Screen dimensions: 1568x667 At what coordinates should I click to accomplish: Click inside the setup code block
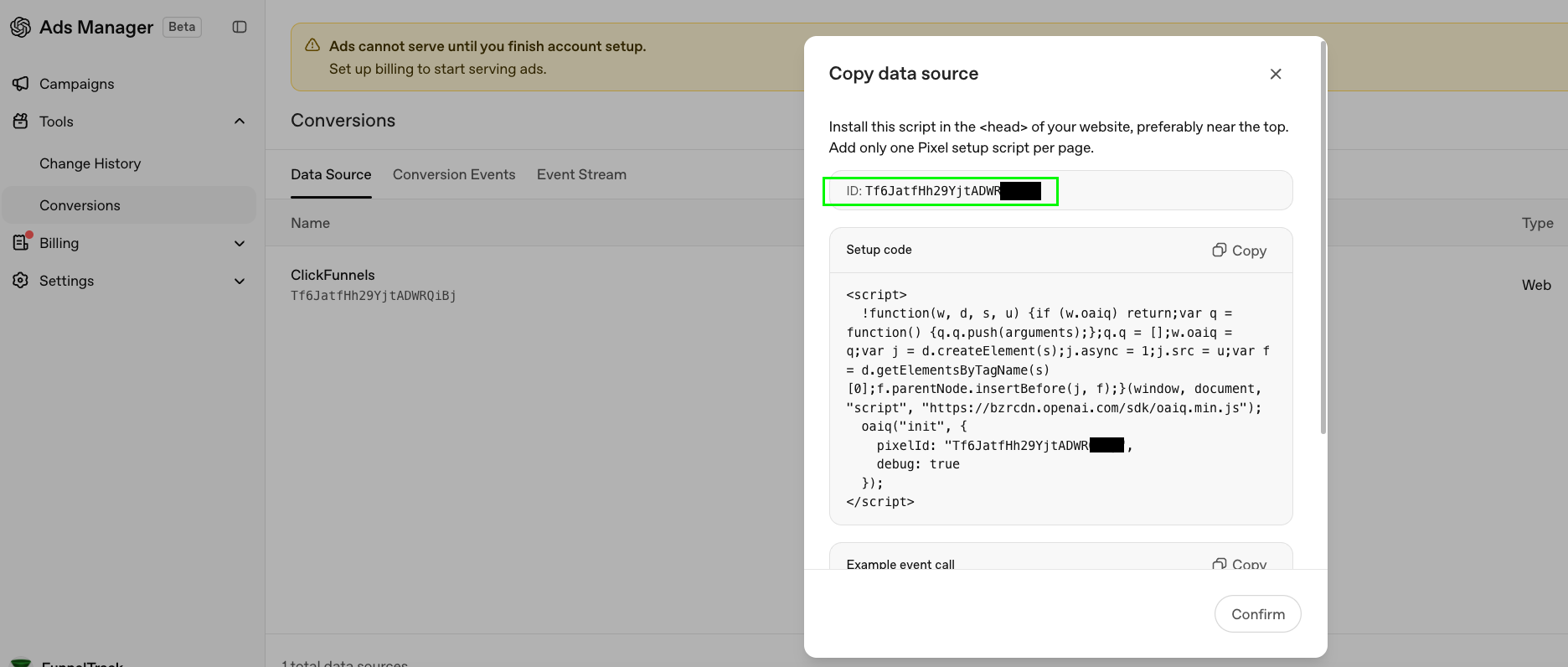pyautogui.click(x=1060, y=398)
